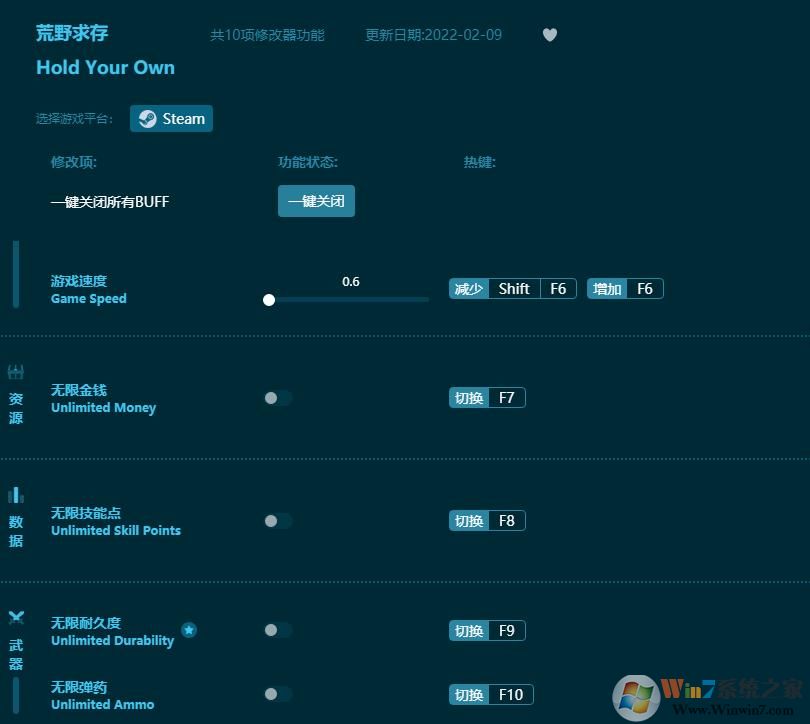Turn on Unlimited Durability switch
Screen dimensions: 810x724
click(x=278, y=630)
